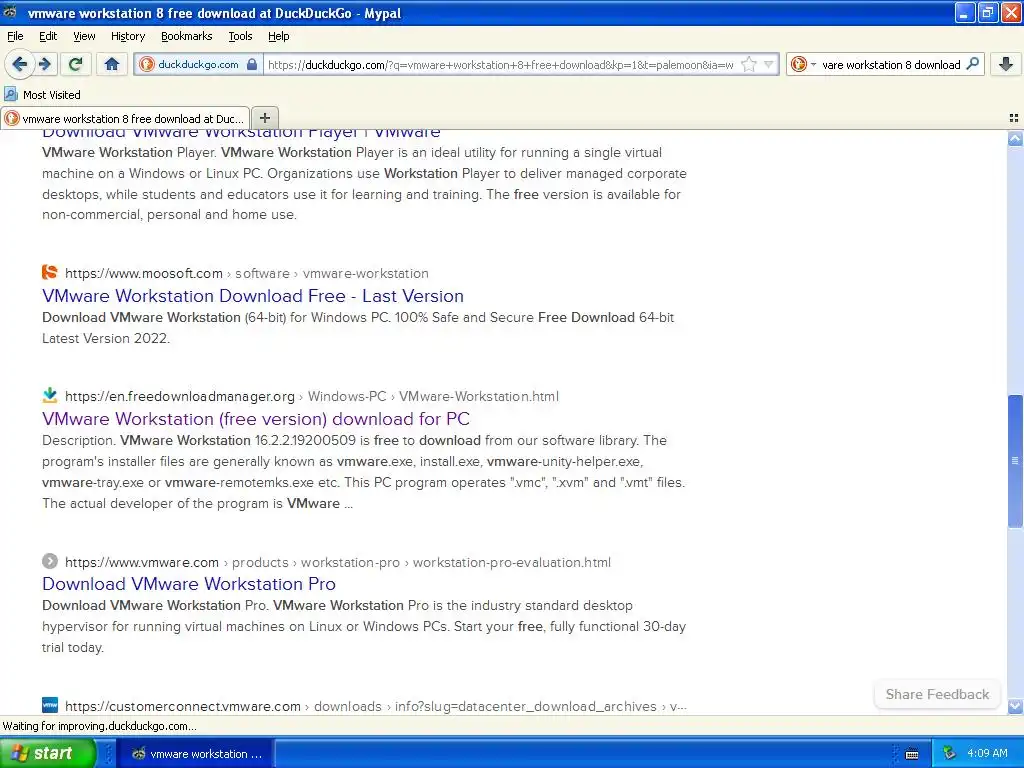Click the moosoft.com result URL

coord(247,274)
